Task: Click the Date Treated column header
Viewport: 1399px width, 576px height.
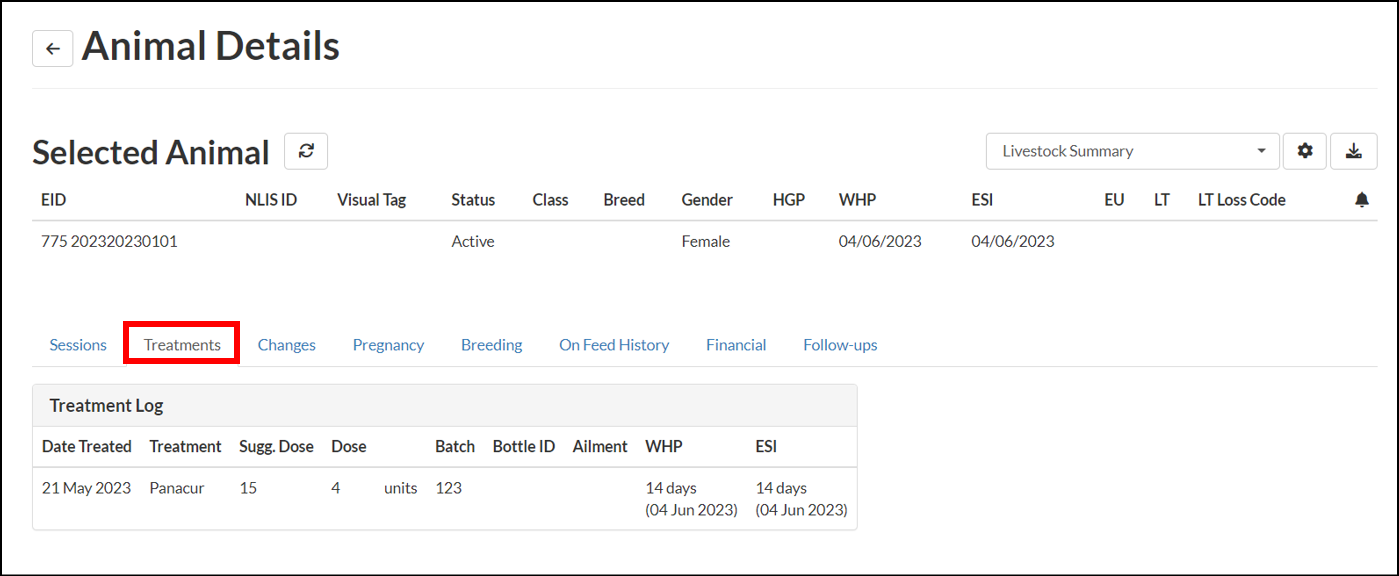Action: tap(87, 446)
